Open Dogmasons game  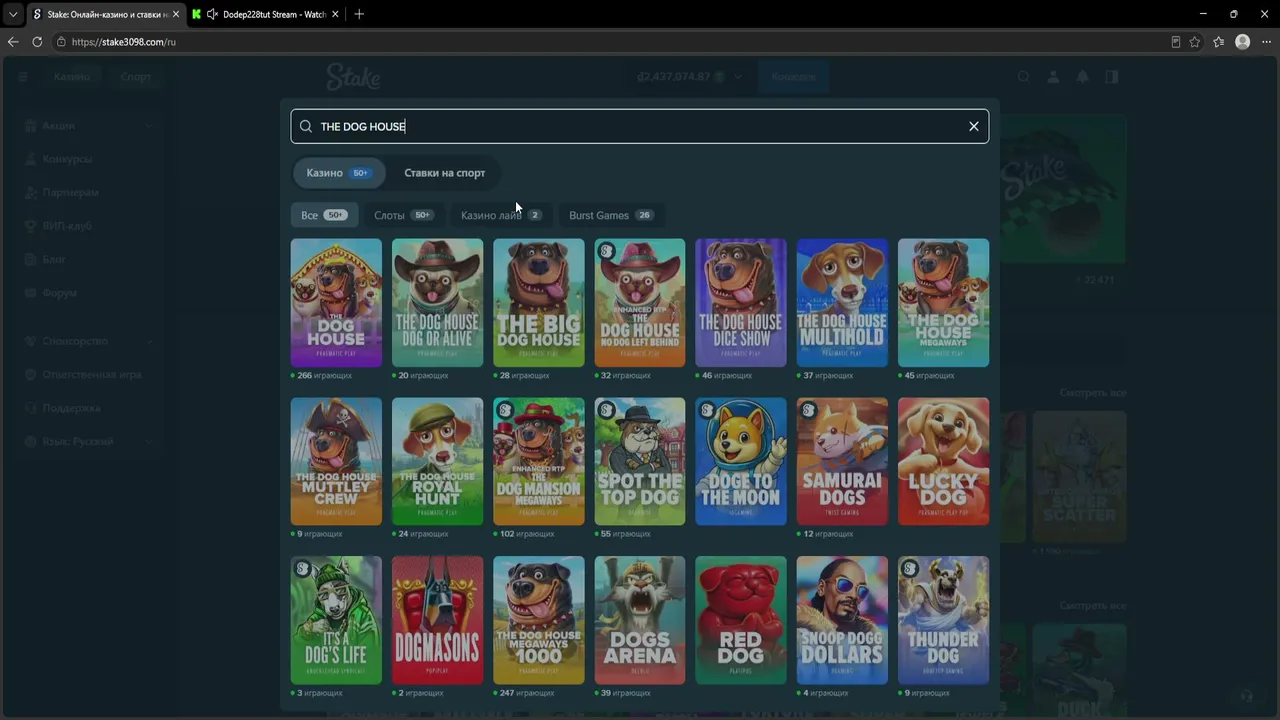pyautogui.click(x=437, y=621)
